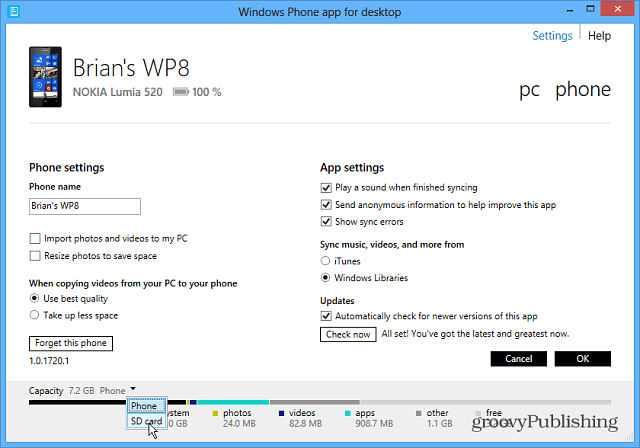Click the 7.2 GB capacity value

coord(81,390)
